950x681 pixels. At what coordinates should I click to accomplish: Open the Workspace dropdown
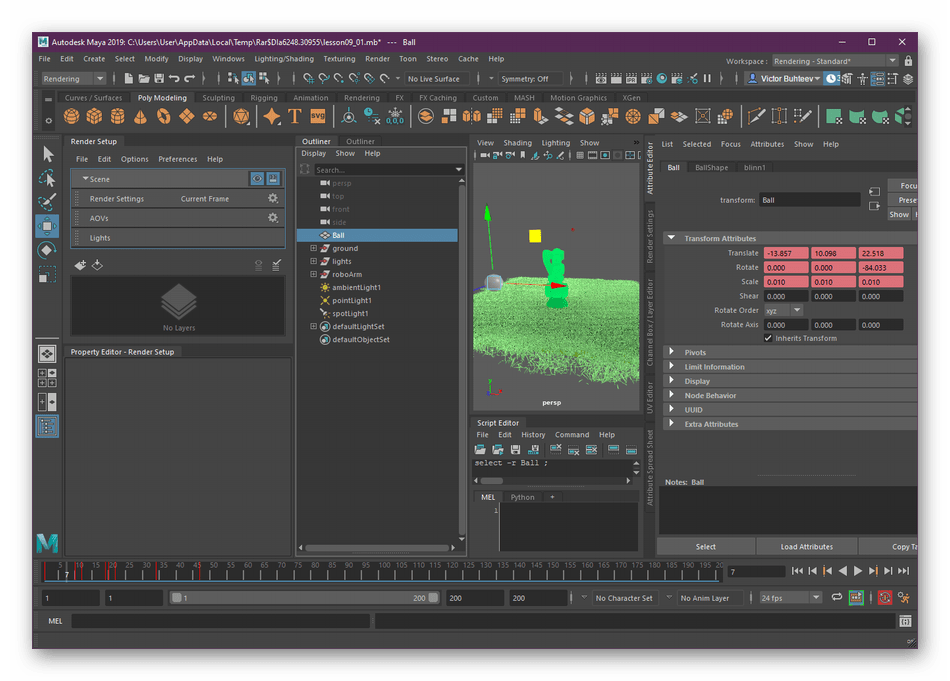834,61
